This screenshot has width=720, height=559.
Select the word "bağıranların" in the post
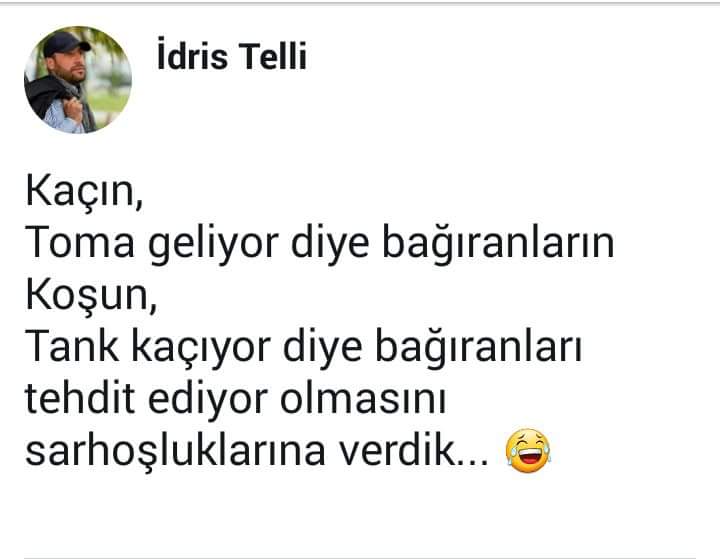pyautogui.click(x=498, y=245)
